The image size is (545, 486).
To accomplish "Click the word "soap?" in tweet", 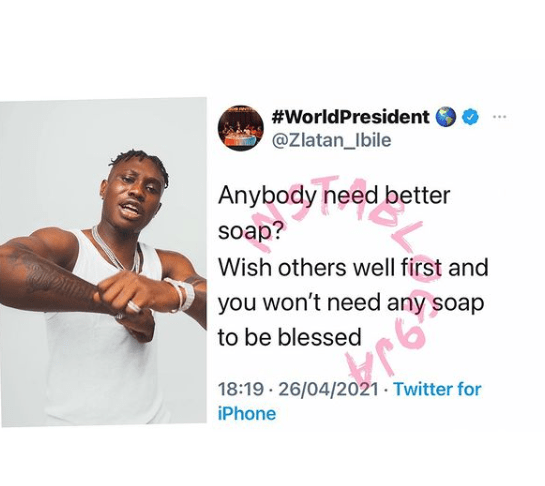I will 250,232.
